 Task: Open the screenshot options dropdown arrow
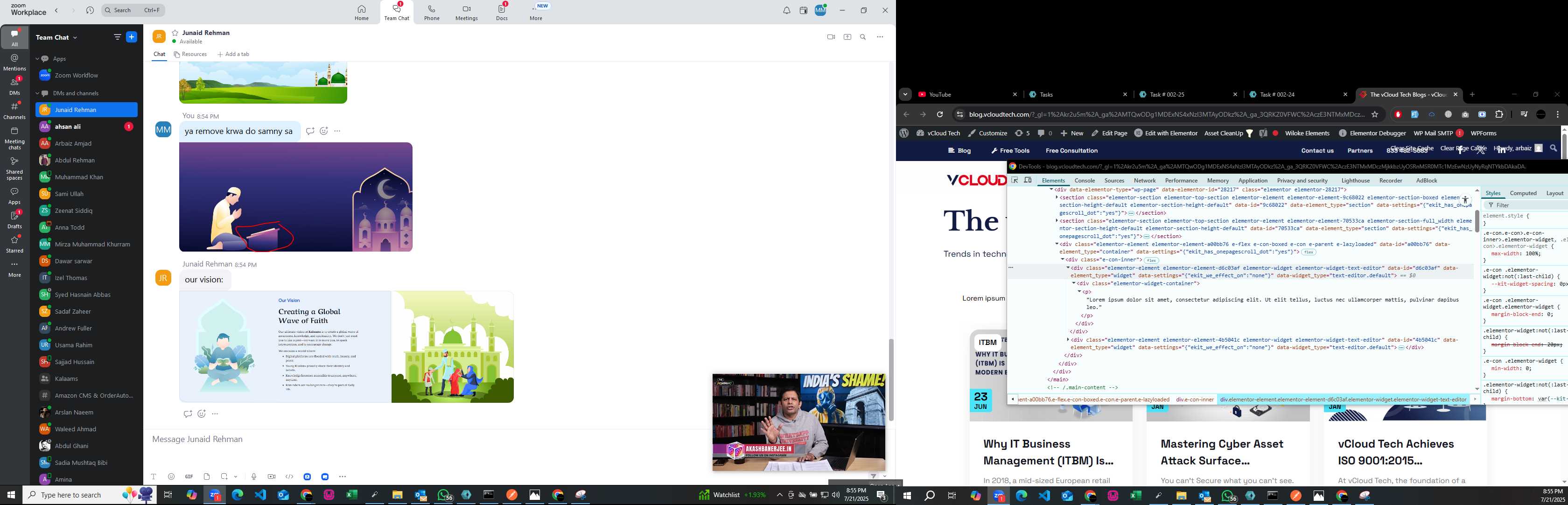(x=236, y=477)
